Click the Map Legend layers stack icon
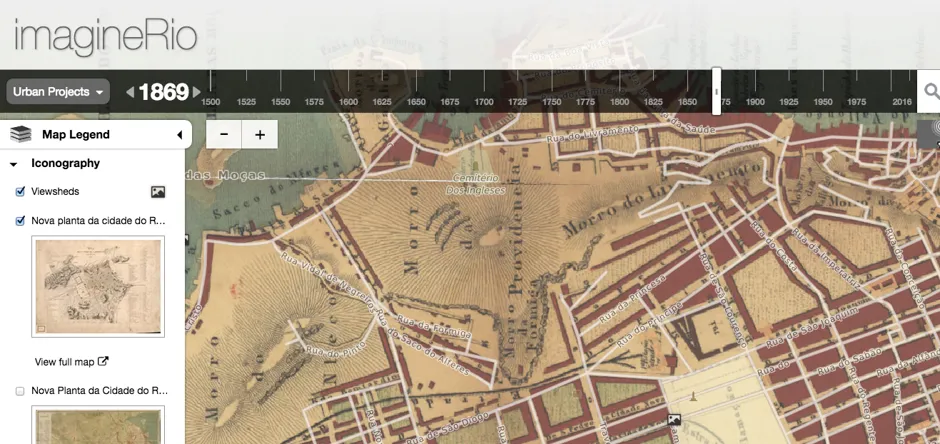940x444 pixels. click(x=21, y=134)
